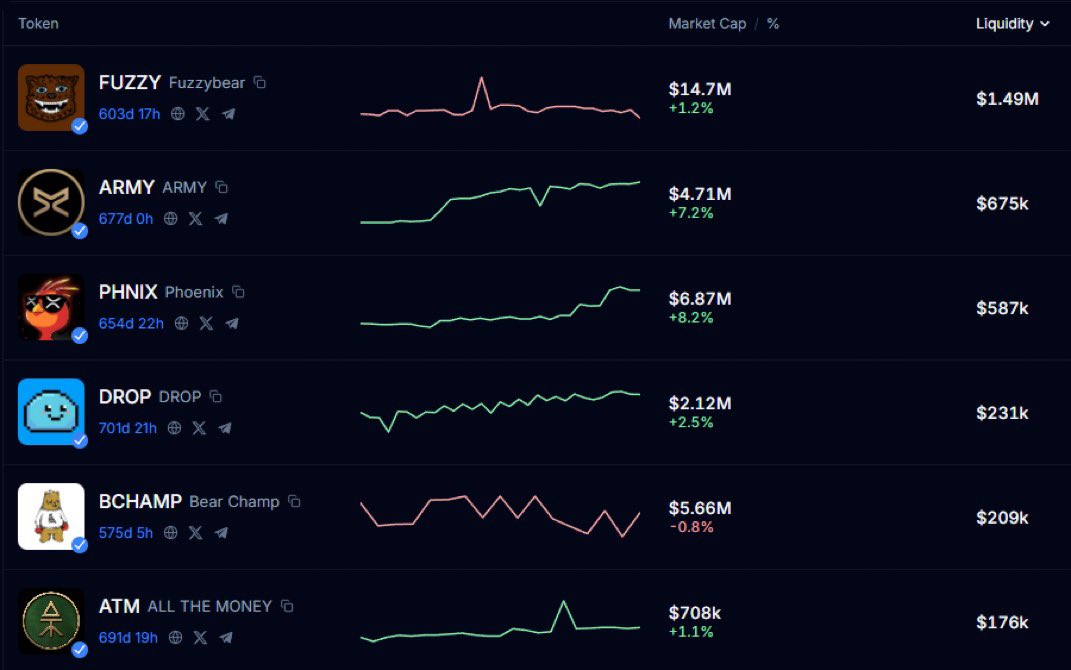The image size is (1071, 670).
Task: Open the ATM X profile icon
Action: click(200, 638)
